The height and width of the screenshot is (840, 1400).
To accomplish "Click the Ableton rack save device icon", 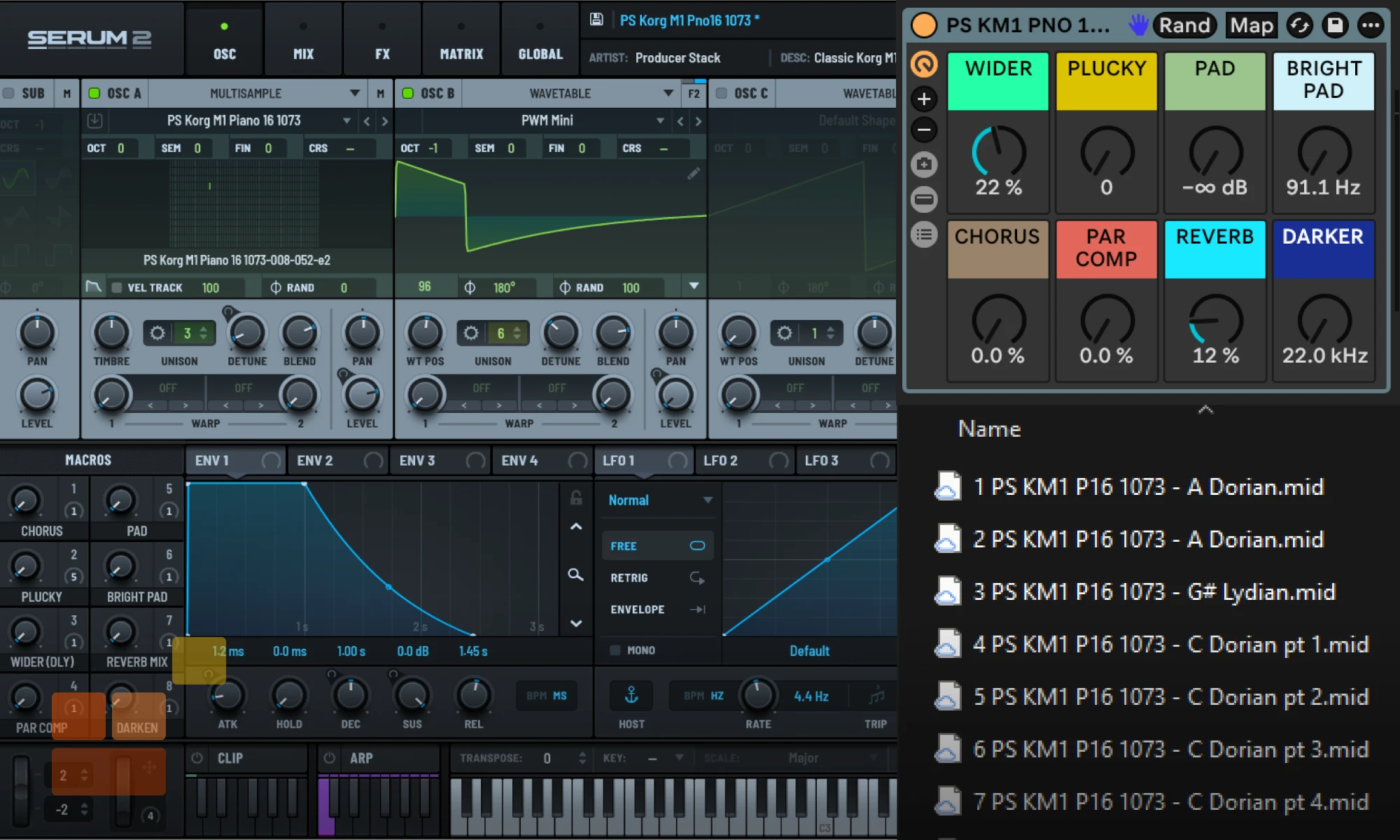I will pos(1335,26).
